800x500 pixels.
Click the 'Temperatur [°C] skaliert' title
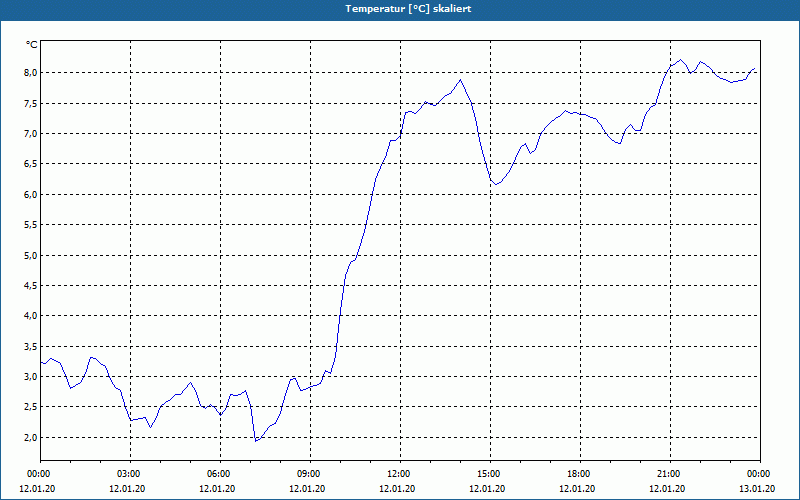(408, 9)
